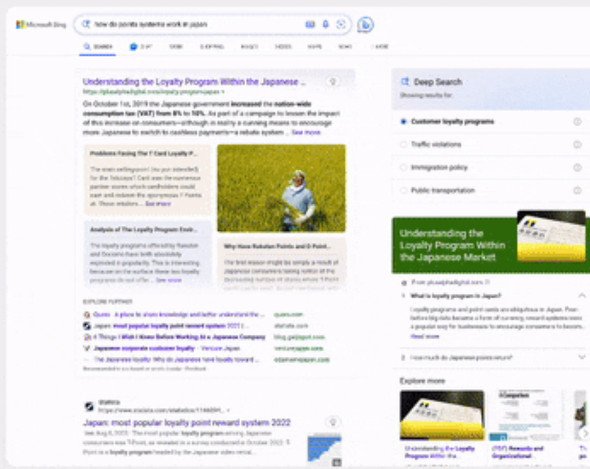The width and height of the screenshot is (590, 469).
Task: Open visual search camera icon
Action: (x=341, y=24)
